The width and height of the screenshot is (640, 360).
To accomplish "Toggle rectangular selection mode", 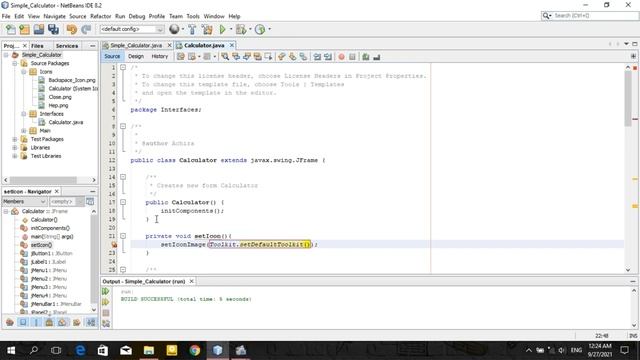I will pyautogui.click(x=268, y=57).
